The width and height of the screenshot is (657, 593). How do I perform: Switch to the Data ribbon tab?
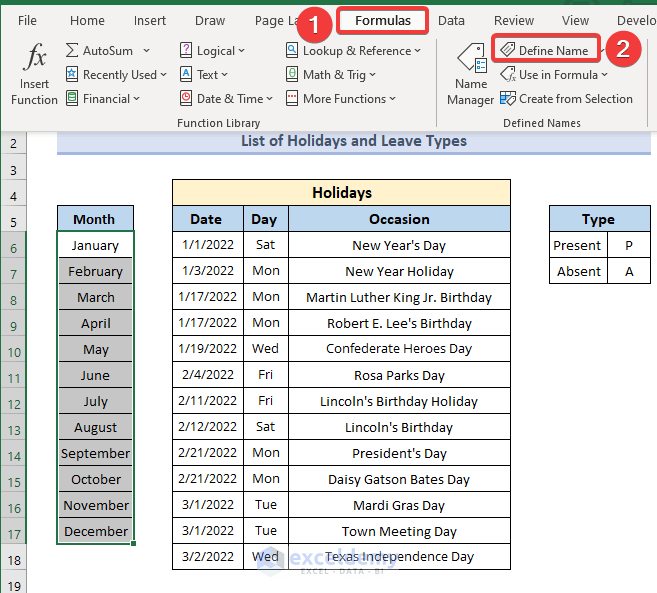(x=451, y=21)
